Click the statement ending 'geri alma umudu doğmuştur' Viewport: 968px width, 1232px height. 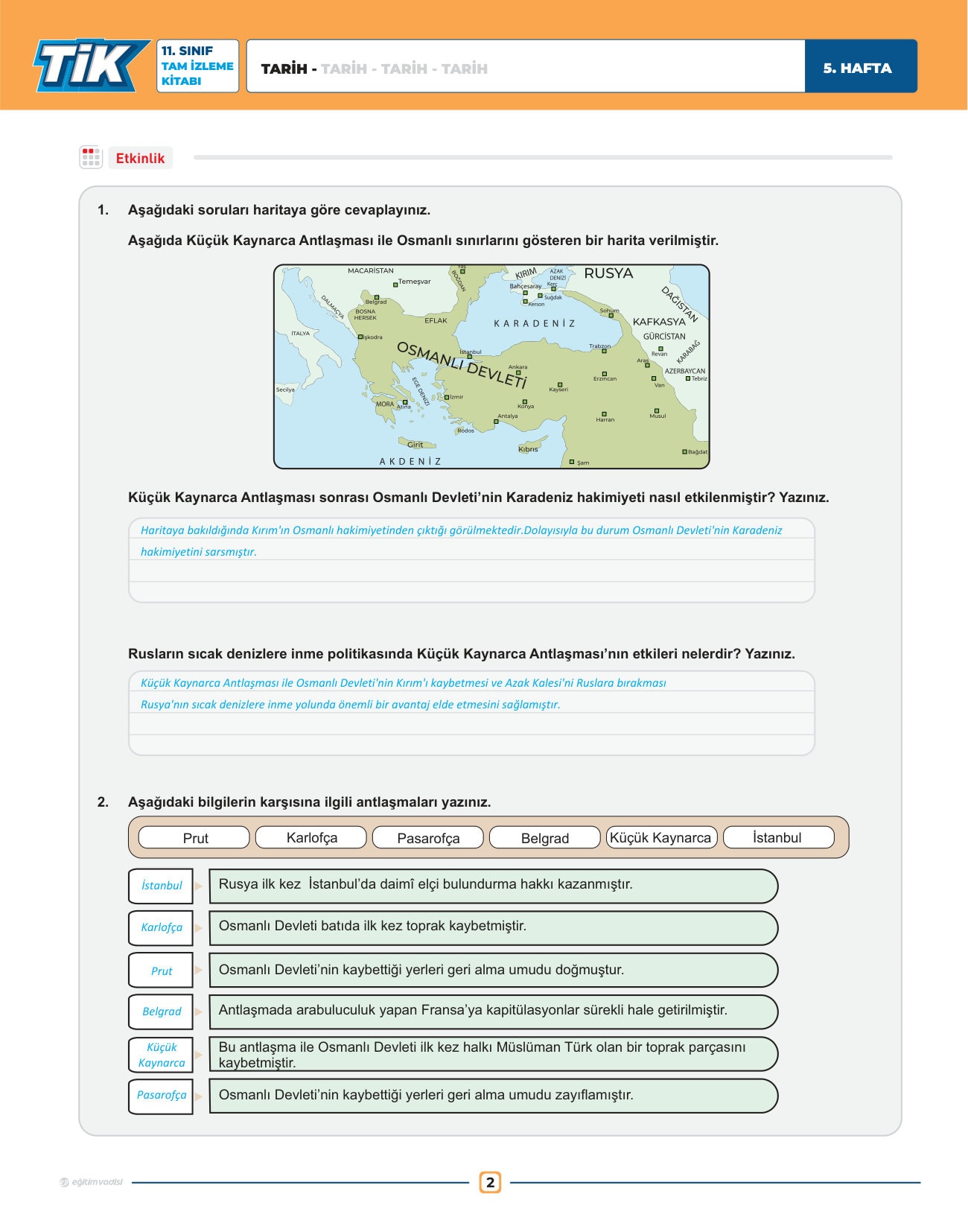[494, 971]
